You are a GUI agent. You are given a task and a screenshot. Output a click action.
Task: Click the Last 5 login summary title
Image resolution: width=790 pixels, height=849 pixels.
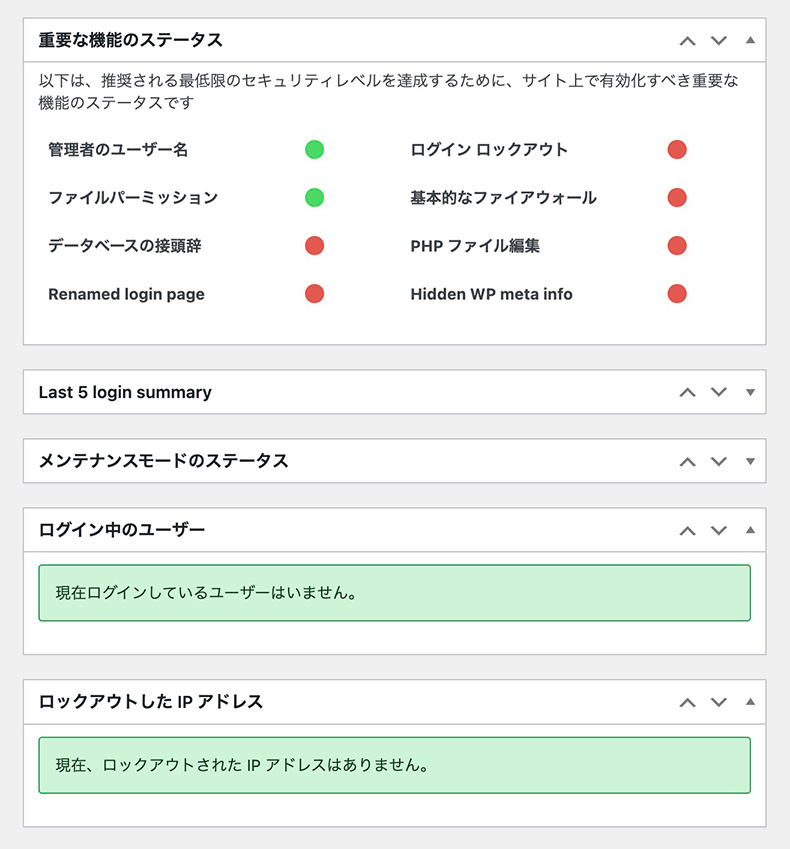124,392
